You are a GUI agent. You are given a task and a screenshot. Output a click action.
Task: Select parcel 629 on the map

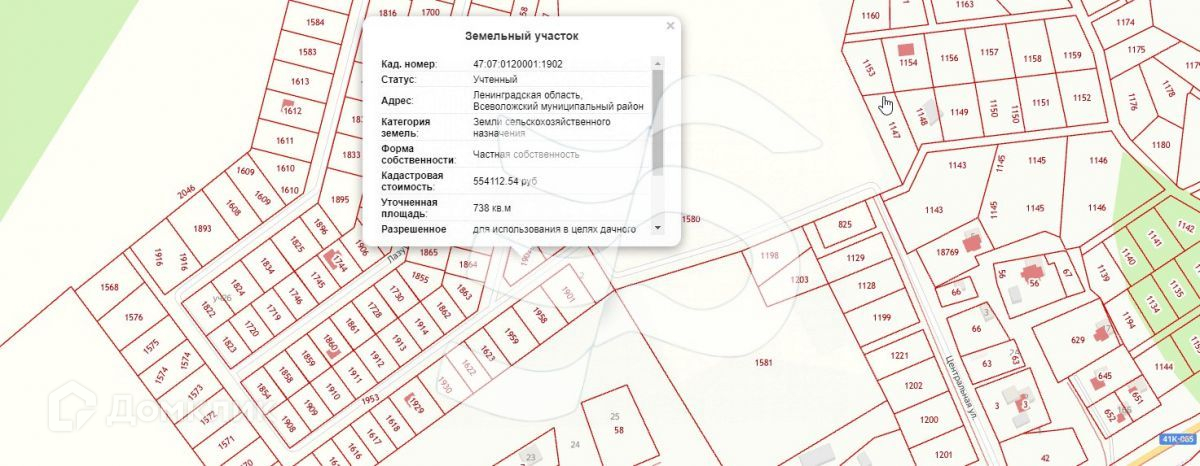(x=1077, y=341)
